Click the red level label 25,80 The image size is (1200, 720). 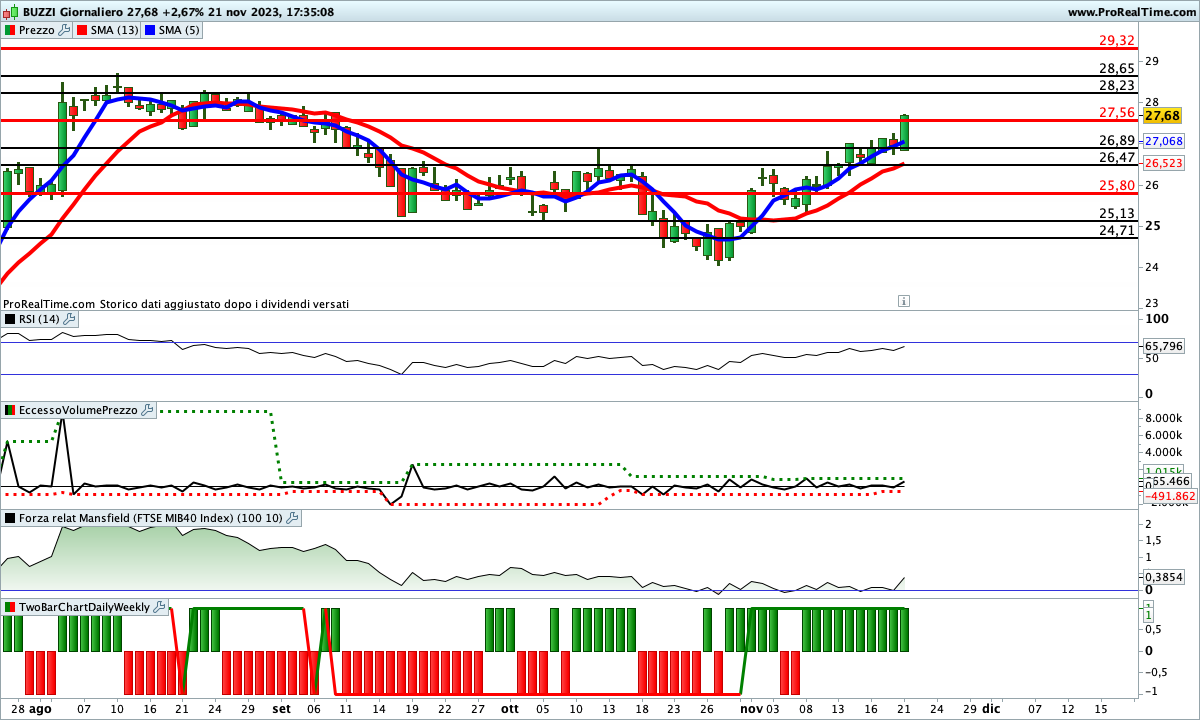coord(1116,185)
